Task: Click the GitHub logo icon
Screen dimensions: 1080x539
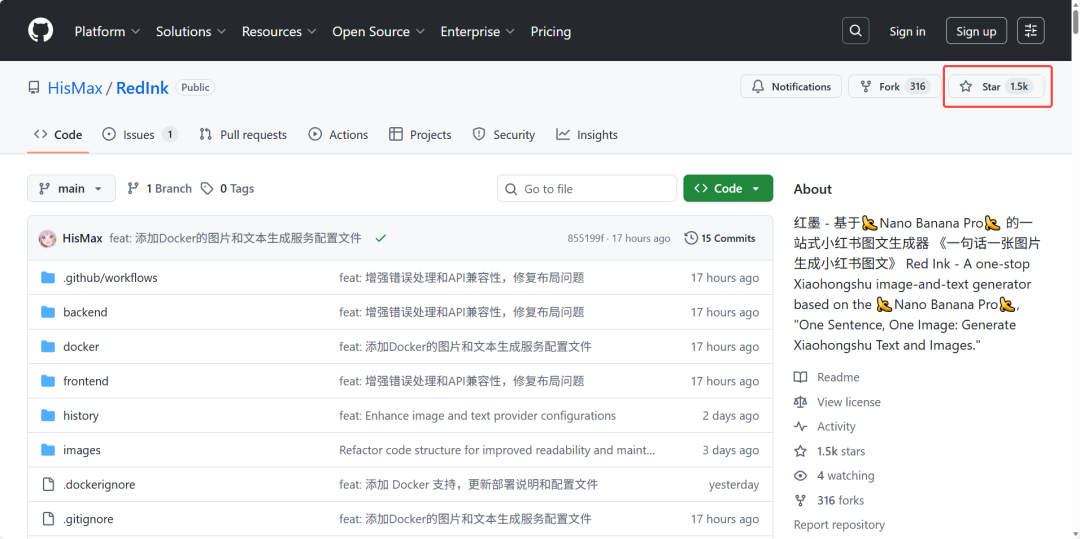Action: 40,31
